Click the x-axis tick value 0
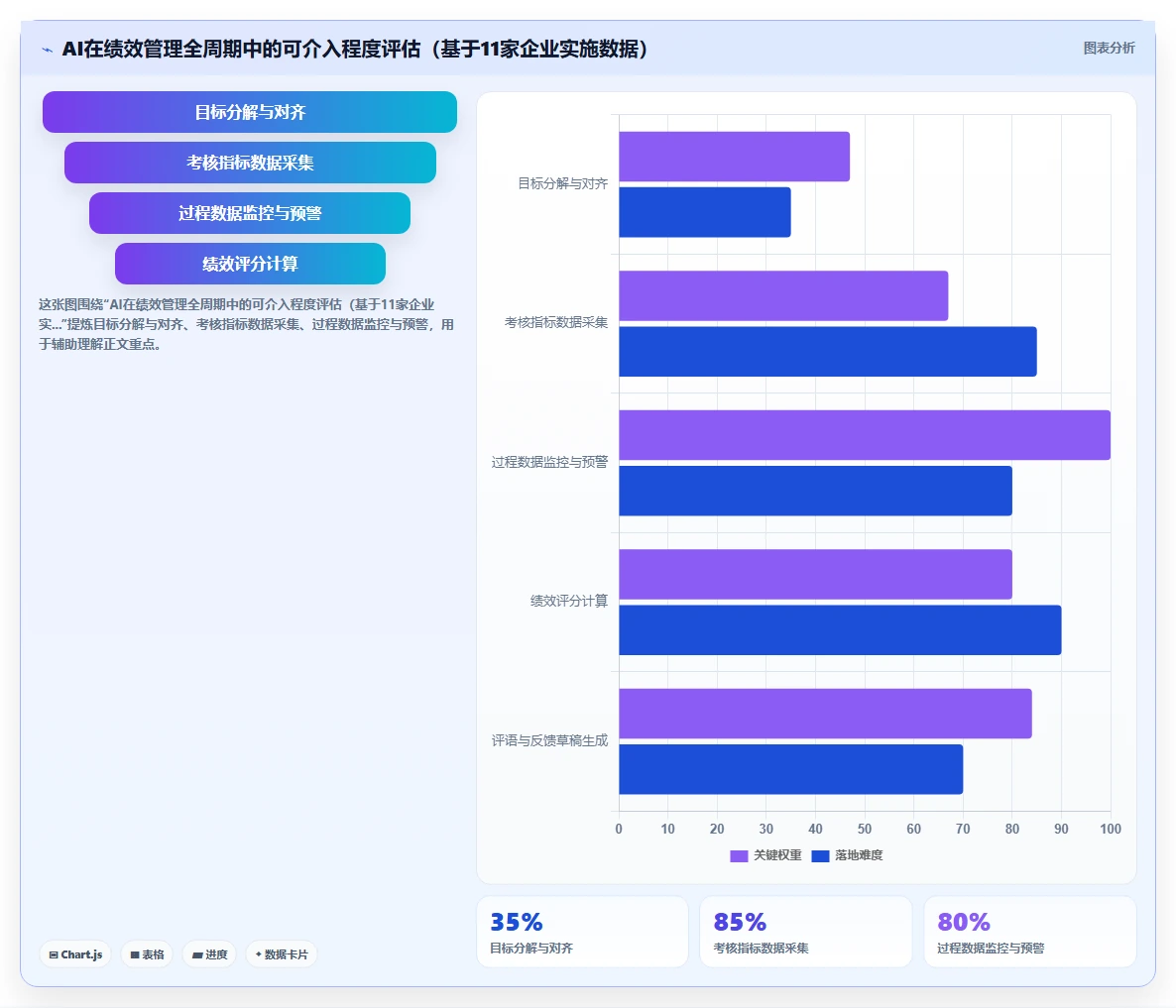 coord(619,829)
